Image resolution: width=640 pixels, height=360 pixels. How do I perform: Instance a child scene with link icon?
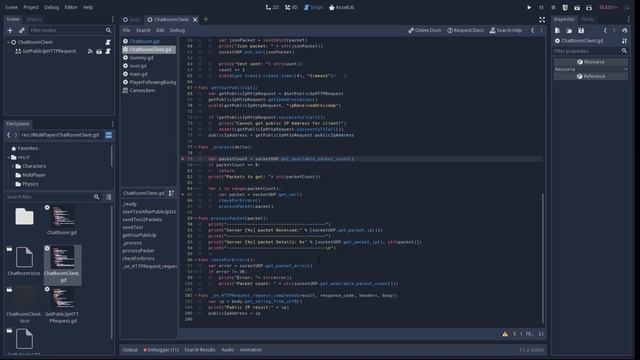tap(22, 30)
